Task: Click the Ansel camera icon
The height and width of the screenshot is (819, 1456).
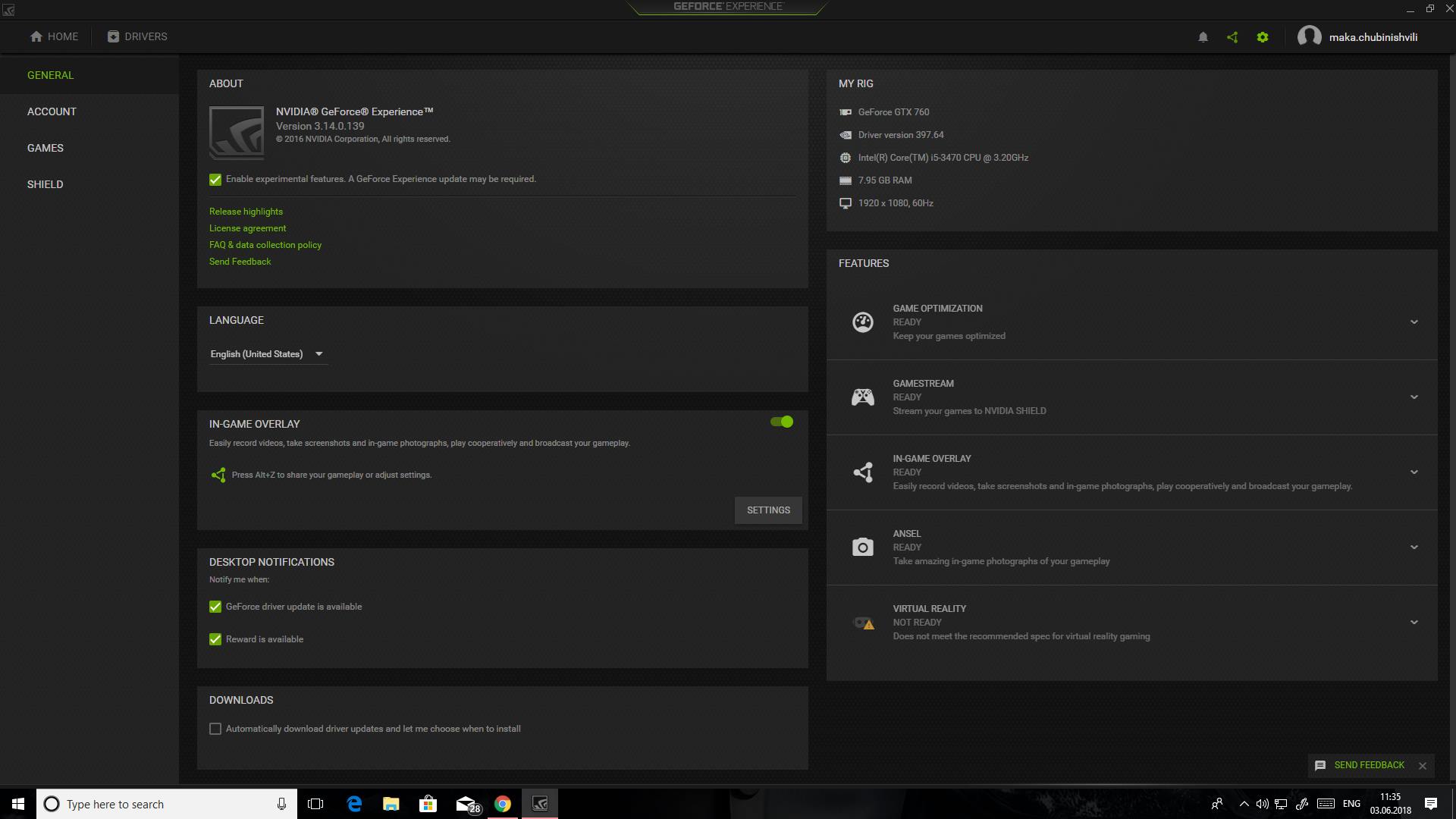Action: (x=863, y=548)
